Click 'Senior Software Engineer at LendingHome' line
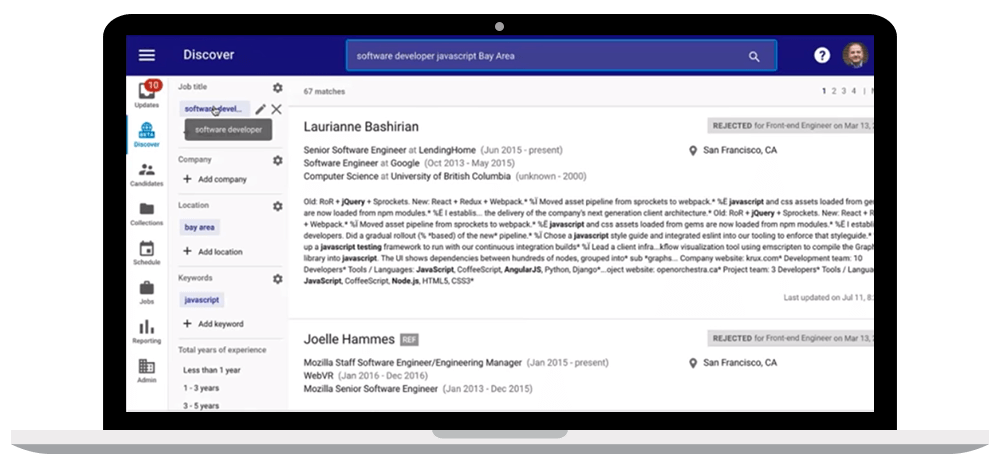Image resolution: width=1000 pixels, height=469 pixels. [x=433, y=151]
